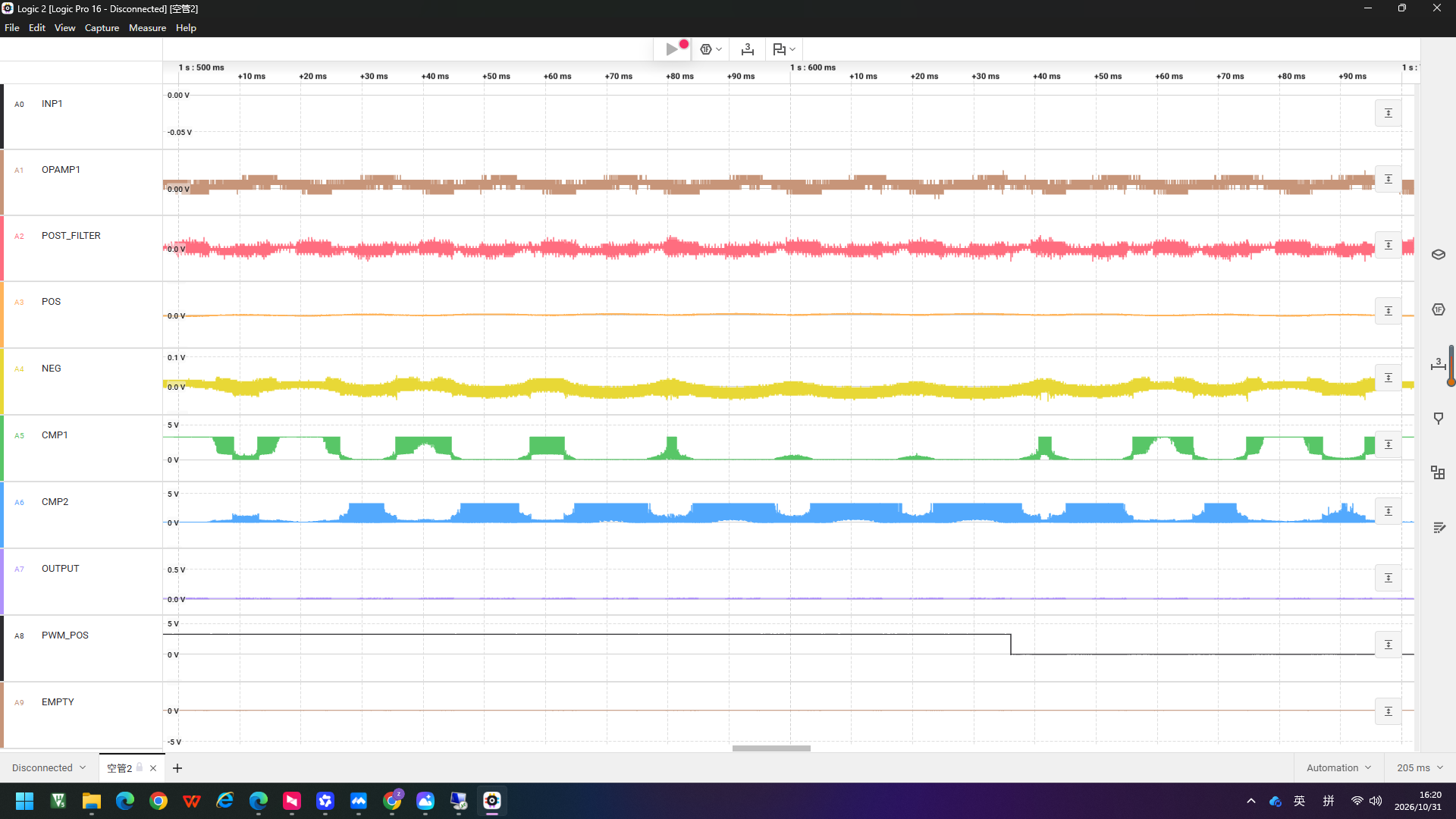
Task: Expand the Disconnected device dropdown
Action: pos(49,768)
